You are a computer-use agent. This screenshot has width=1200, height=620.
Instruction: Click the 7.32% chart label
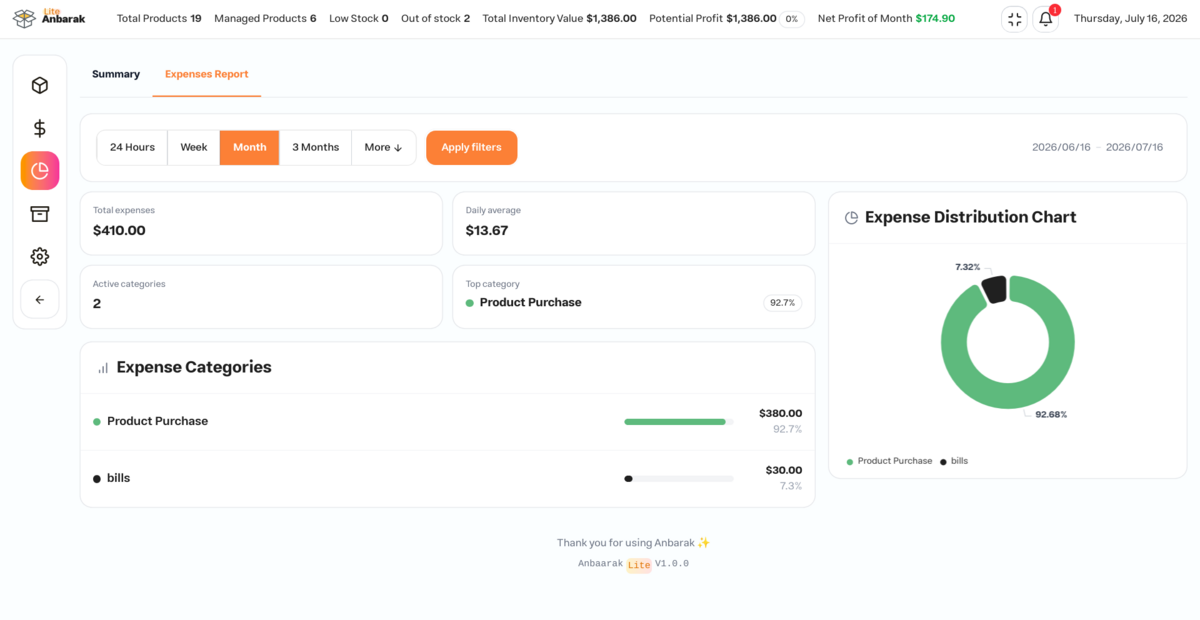(x=967, y=268)
